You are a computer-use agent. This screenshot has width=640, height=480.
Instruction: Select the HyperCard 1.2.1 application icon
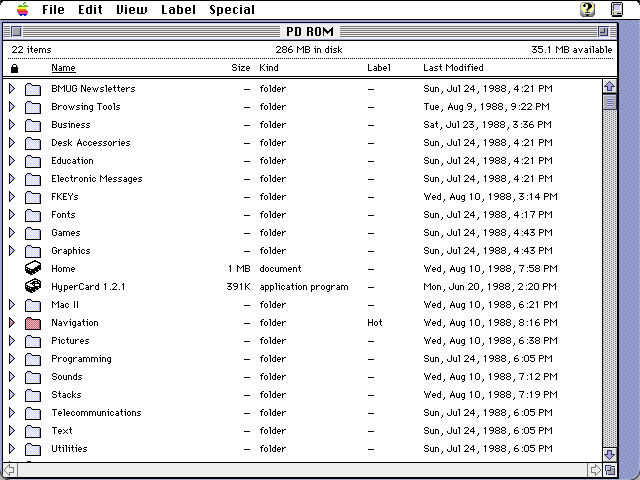pyautogui.click(x=33, y=286)
